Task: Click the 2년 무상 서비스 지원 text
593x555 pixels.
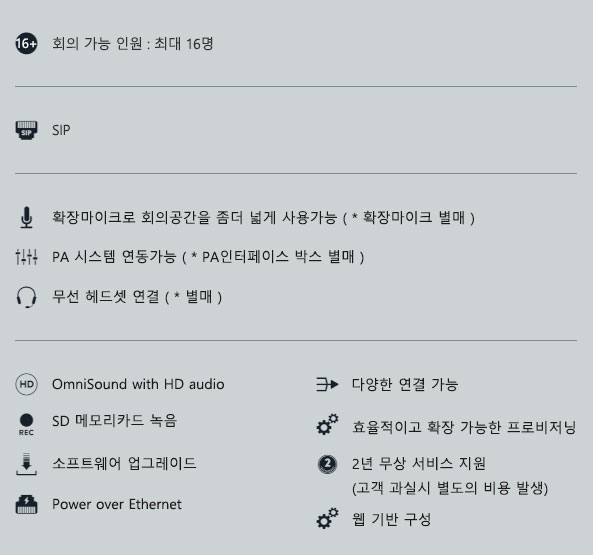Action: pos(419,464)
